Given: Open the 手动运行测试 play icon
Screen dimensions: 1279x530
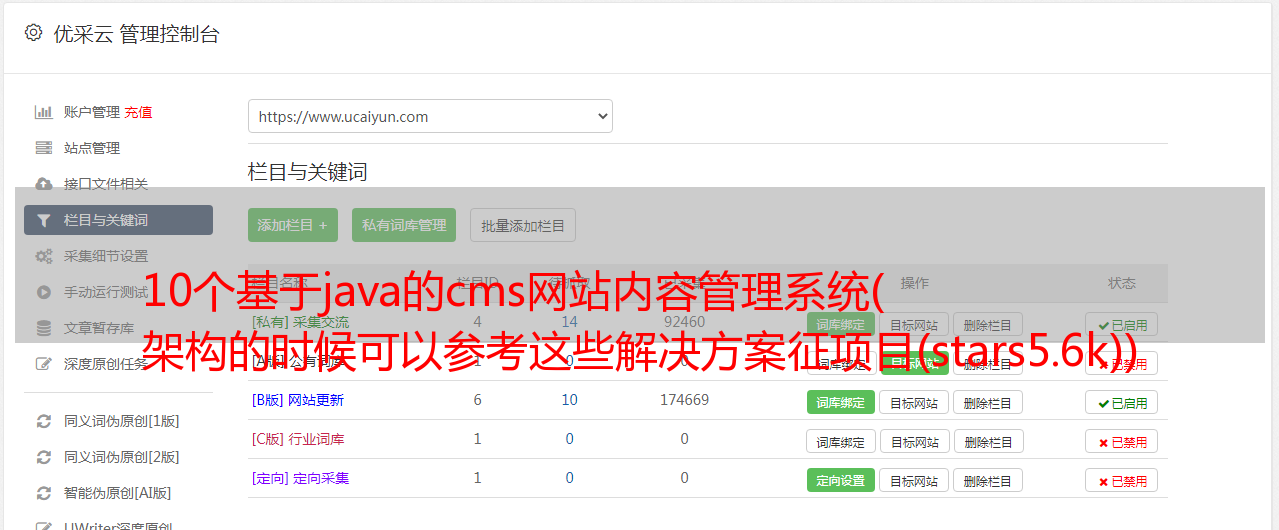Looking at the screenshot, I should pos(44,292).
